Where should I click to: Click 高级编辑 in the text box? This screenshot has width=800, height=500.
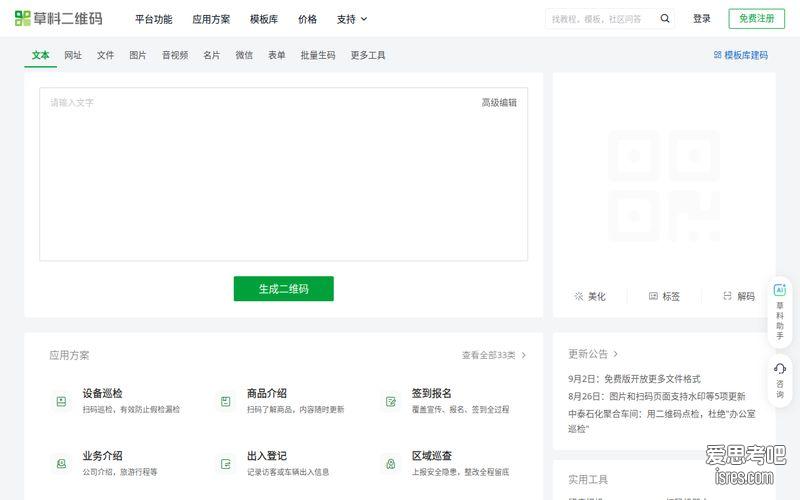pos(499,103)
